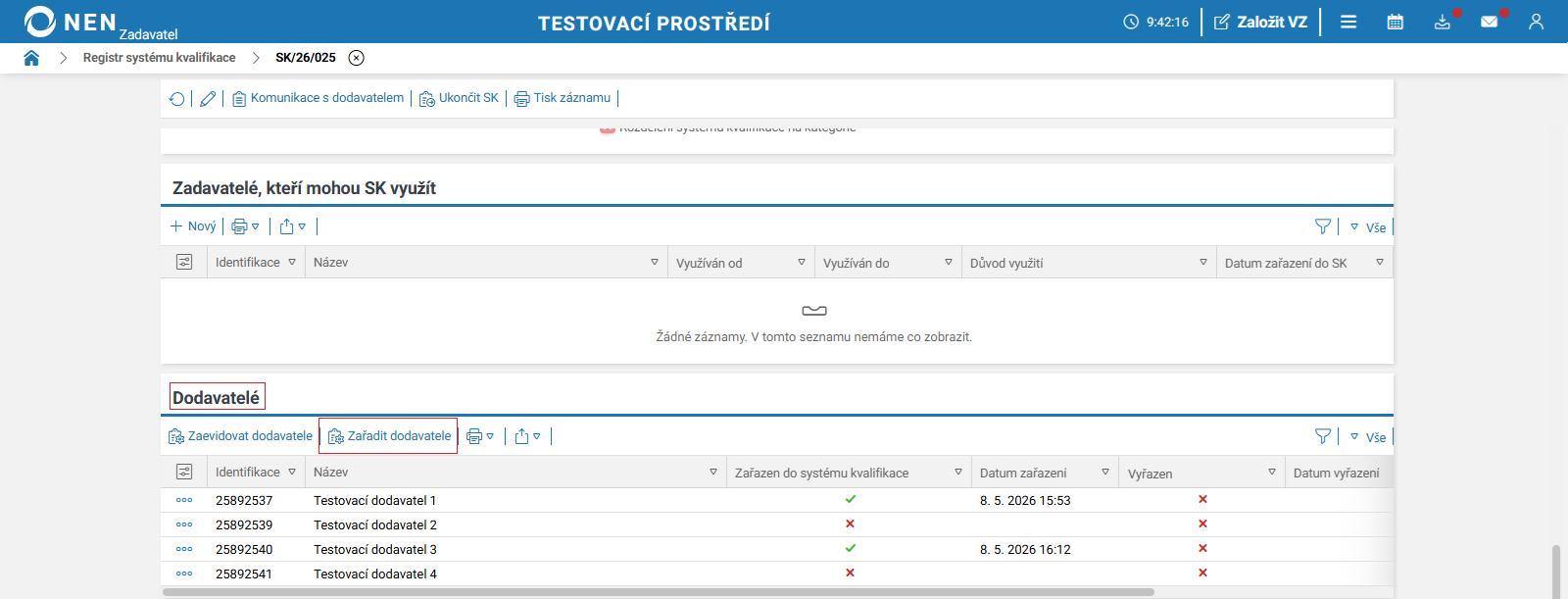
Task: Click Tisk záznamu action
Action: pos(563,98)
